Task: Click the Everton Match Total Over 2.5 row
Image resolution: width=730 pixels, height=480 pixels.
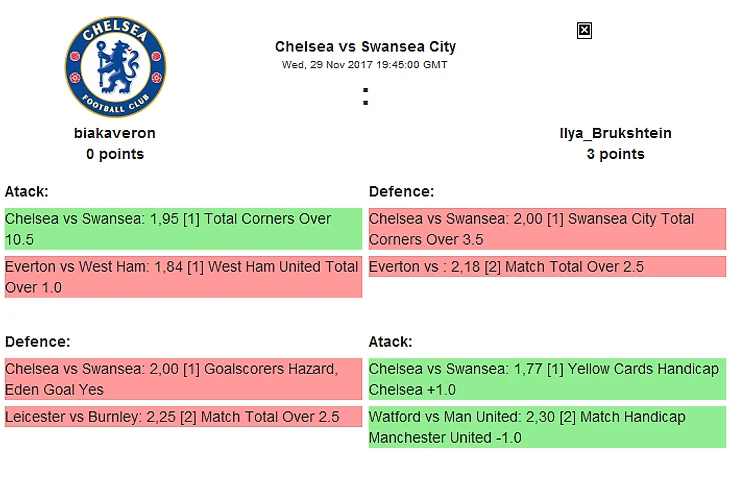Action: pyautogui.click(x=546, y=267)
